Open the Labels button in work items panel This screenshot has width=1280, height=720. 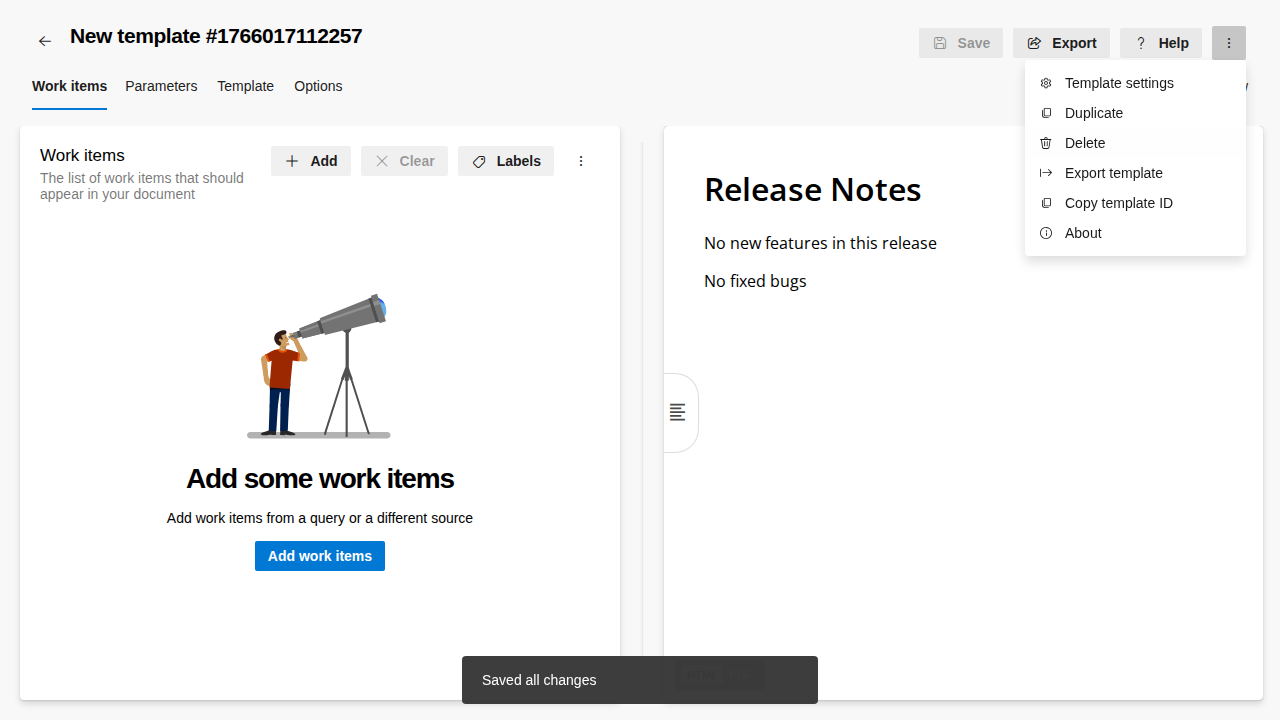[506, 161]
